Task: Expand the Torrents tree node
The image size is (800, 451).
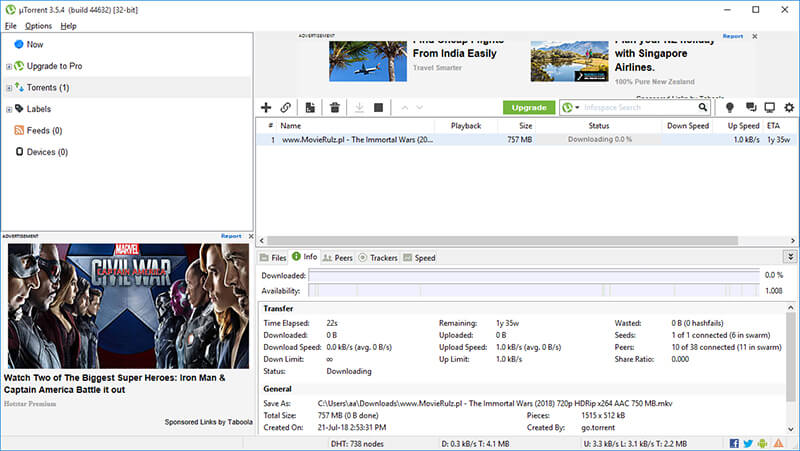Action: pos(9,88)
